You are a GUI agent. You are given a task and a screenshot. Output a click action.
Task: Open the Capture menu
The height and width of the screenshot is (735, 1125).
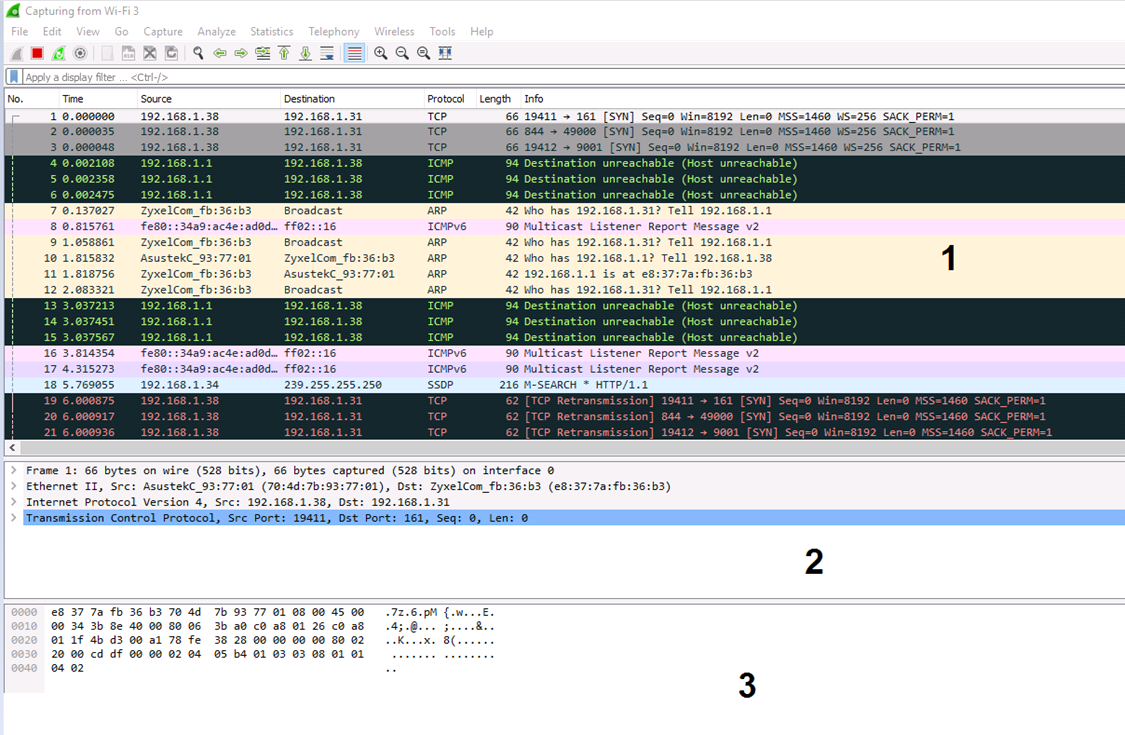pyautogui.click(x=163, y=32)
